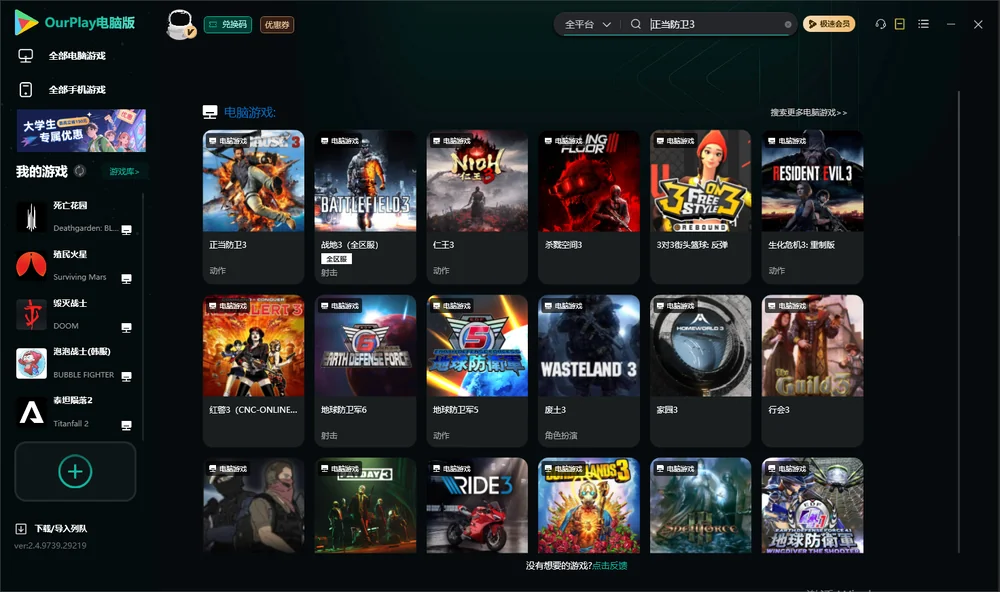The image size is (1000, 592).
Task: Open the hamburger list menu icon
Action: [x=923, y=24]
